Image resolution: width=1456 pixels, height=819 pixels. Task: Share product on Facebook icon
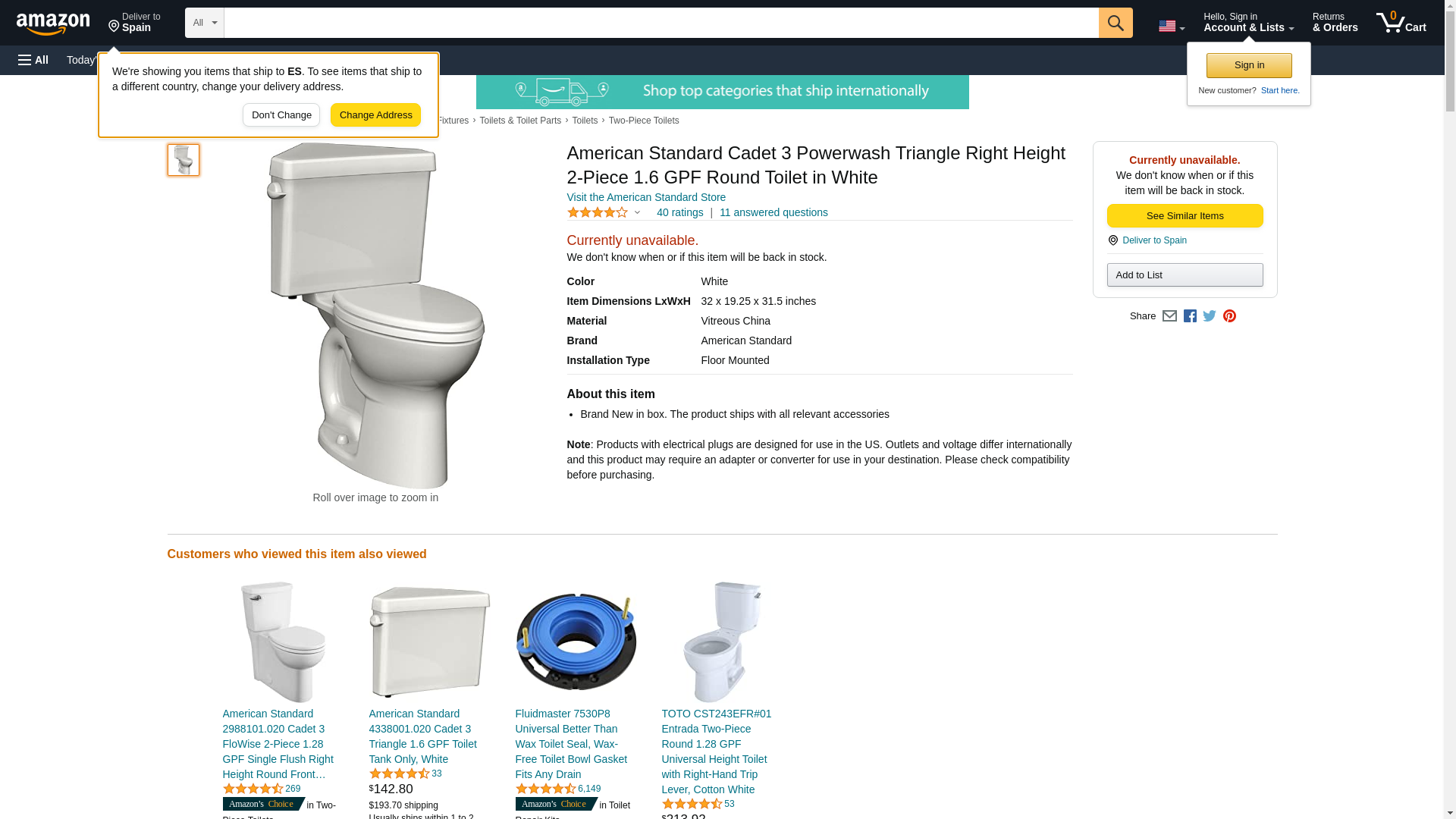click(1190, 316)
